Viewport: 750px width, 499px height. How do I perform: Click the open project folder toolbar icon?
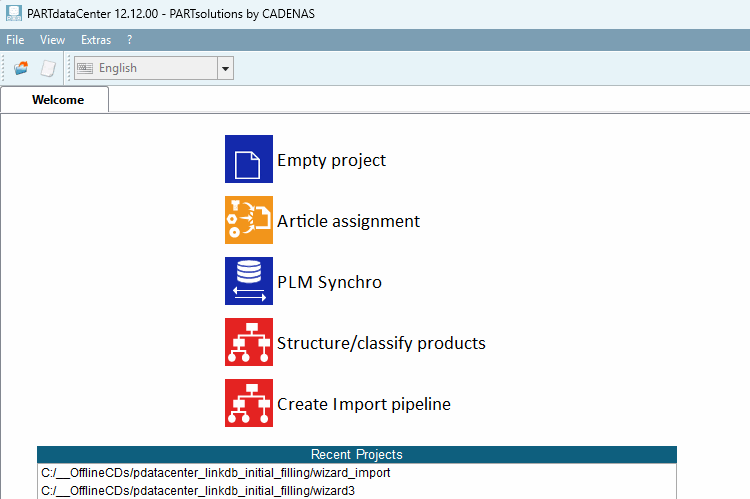(21, 68)
